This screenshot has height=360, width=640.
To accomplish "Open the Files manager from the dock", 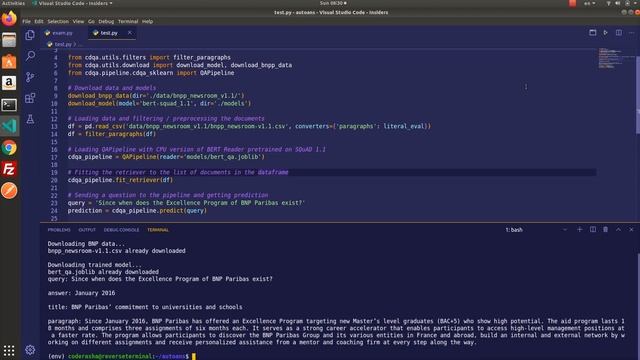I will (9, 40).
